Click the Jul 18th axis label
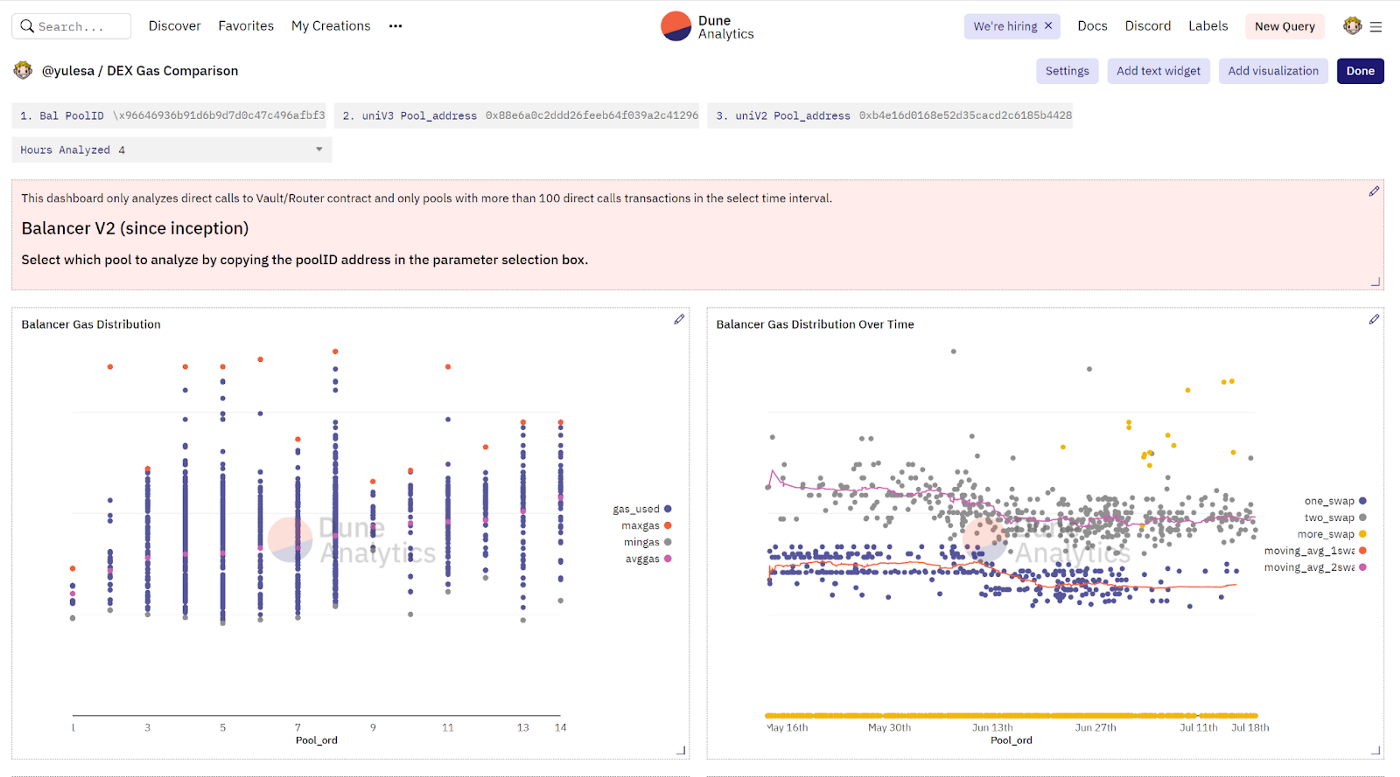Viewport: 1400px width, 777px height. tap(1251, 727)
